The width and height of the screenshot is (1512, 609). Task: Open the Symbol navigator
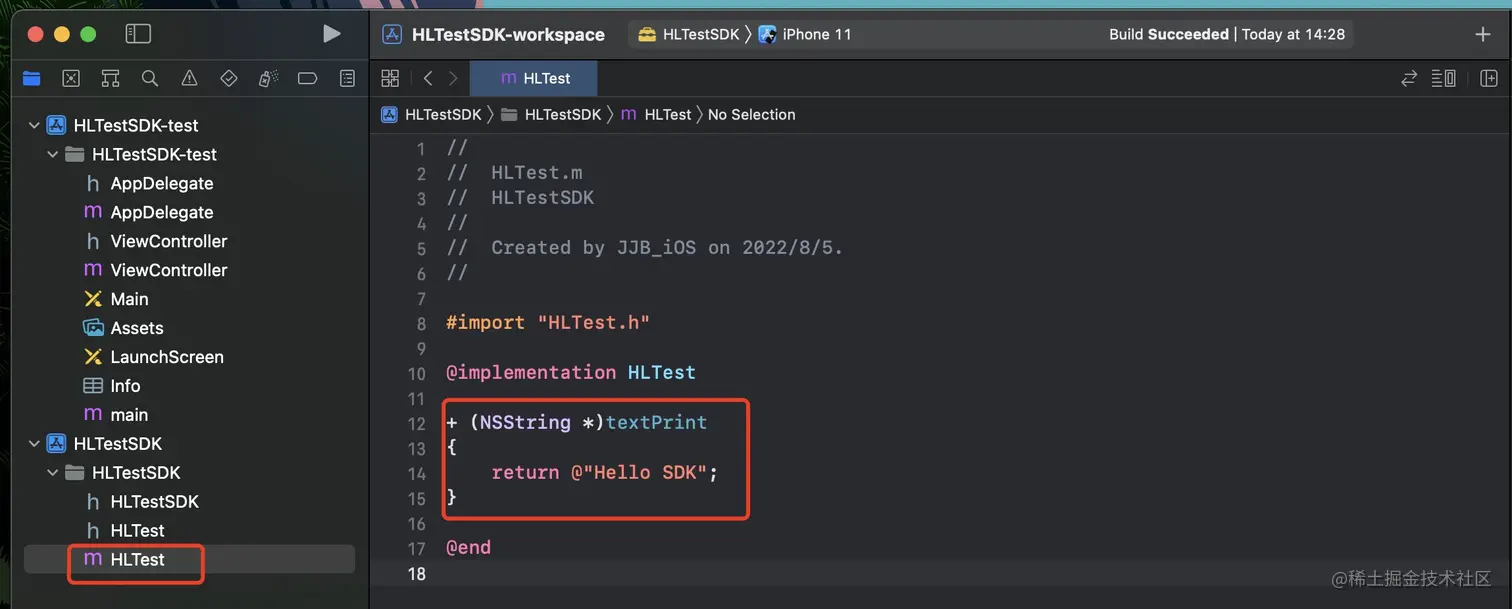click(110, 78)
